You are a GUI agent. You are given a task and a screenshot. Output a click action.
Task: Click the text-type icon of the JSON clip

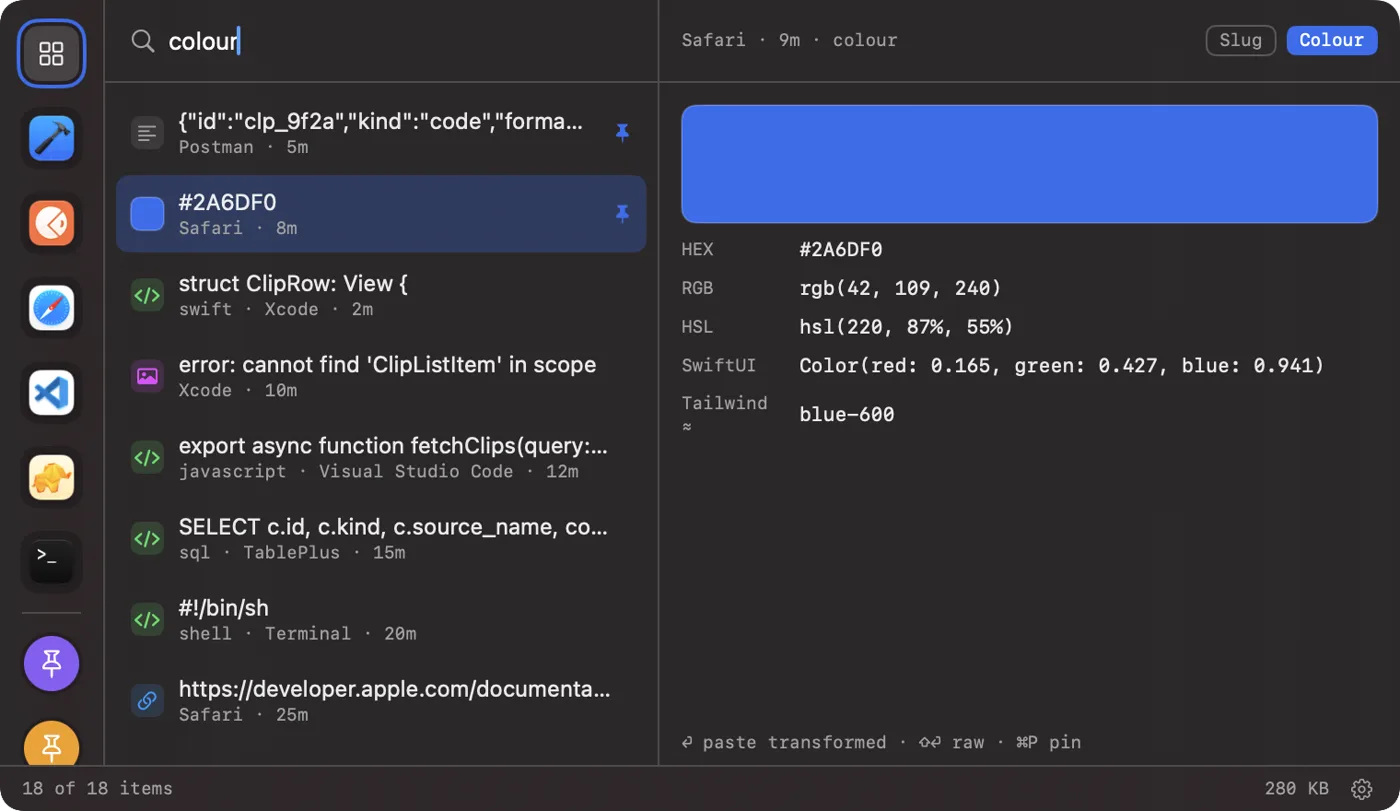(x=147, y=132)
